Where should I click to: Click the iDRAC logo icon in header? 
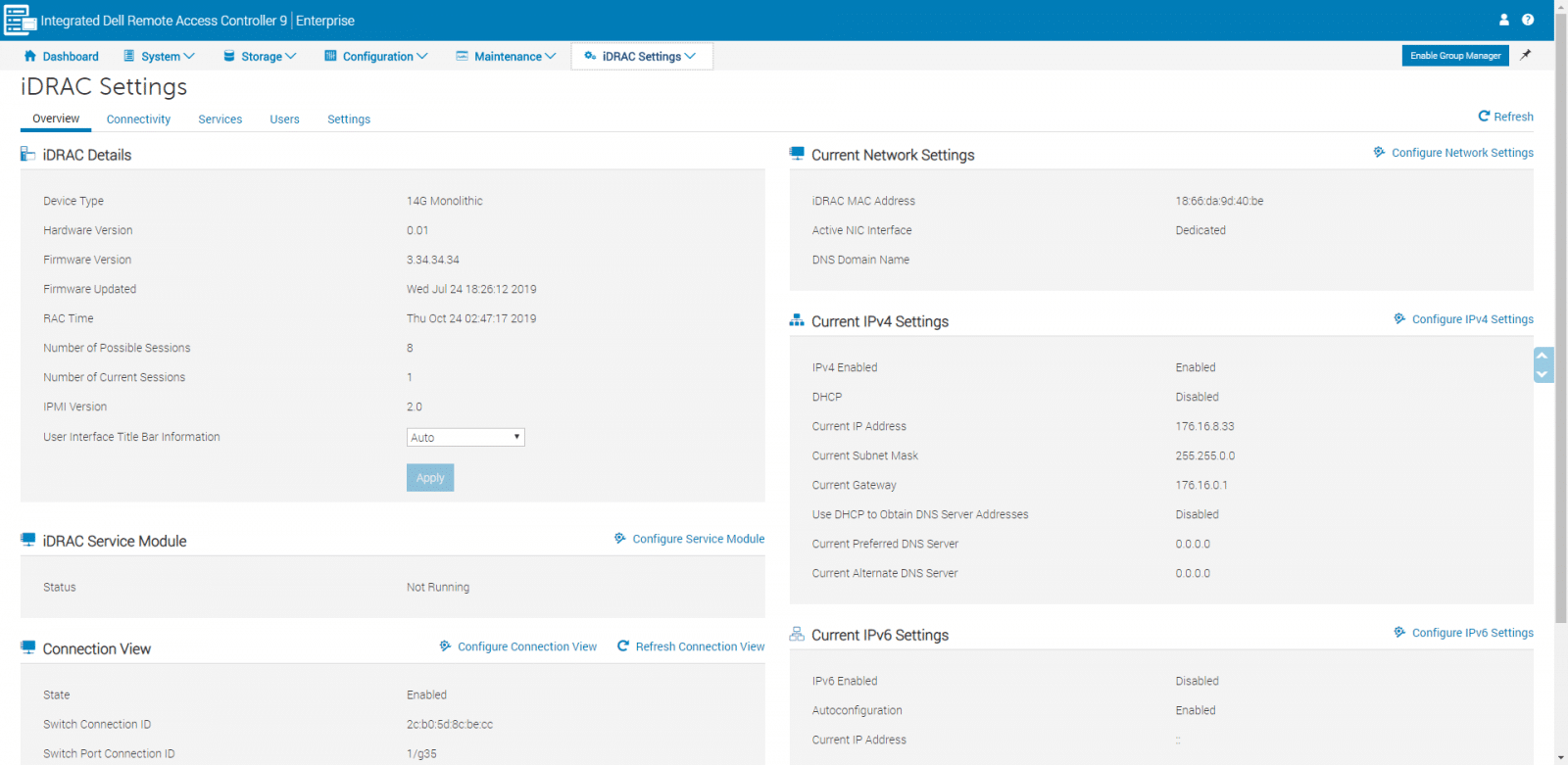pyautogui.click(x=21, y=20)
